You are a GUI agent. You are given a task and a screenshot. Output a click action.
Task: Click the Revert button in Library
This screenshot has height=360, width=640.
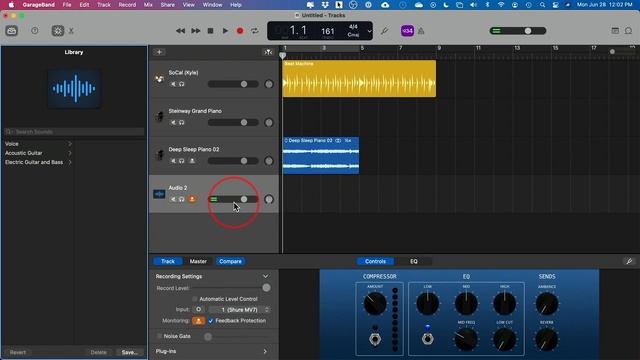coord(18,352)
